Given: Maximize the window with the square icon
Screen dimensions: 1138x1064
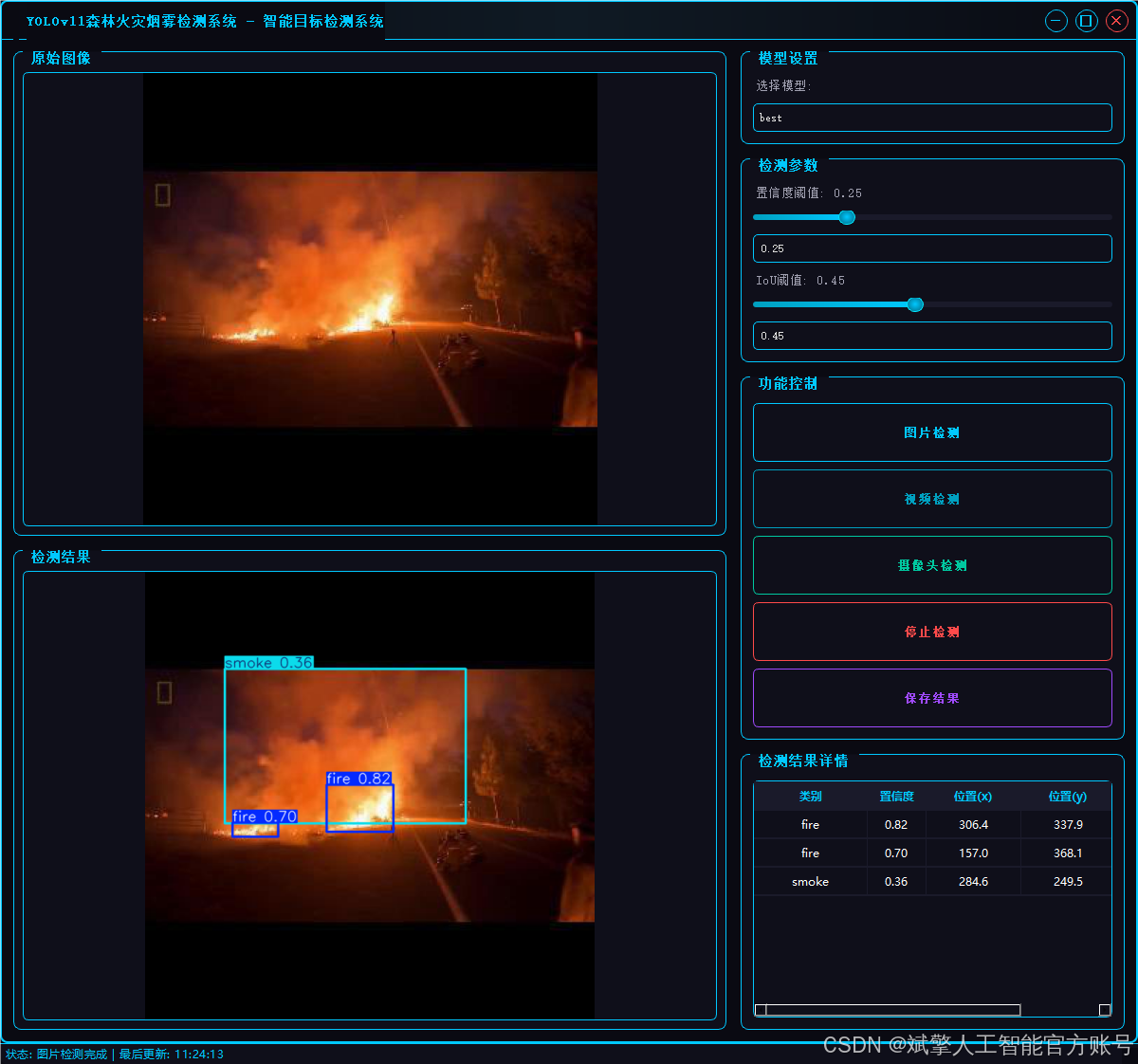Looking at the screenshot, I should [1087, 21].
